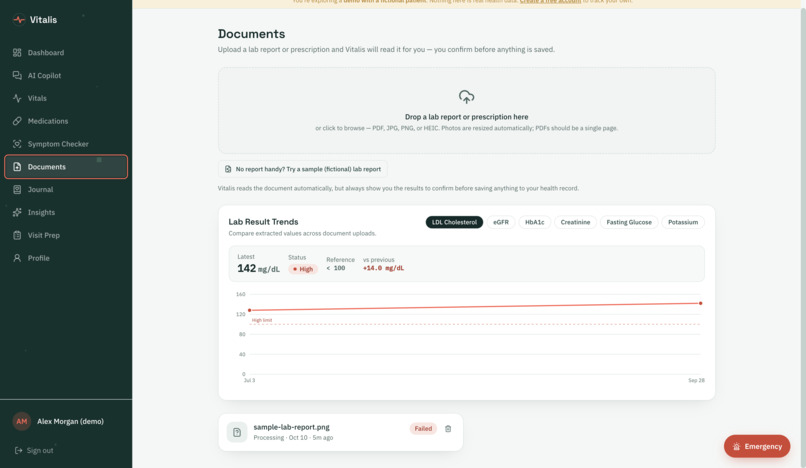
Task: Click the Insights sparkle icon
Action: [17, 212]
